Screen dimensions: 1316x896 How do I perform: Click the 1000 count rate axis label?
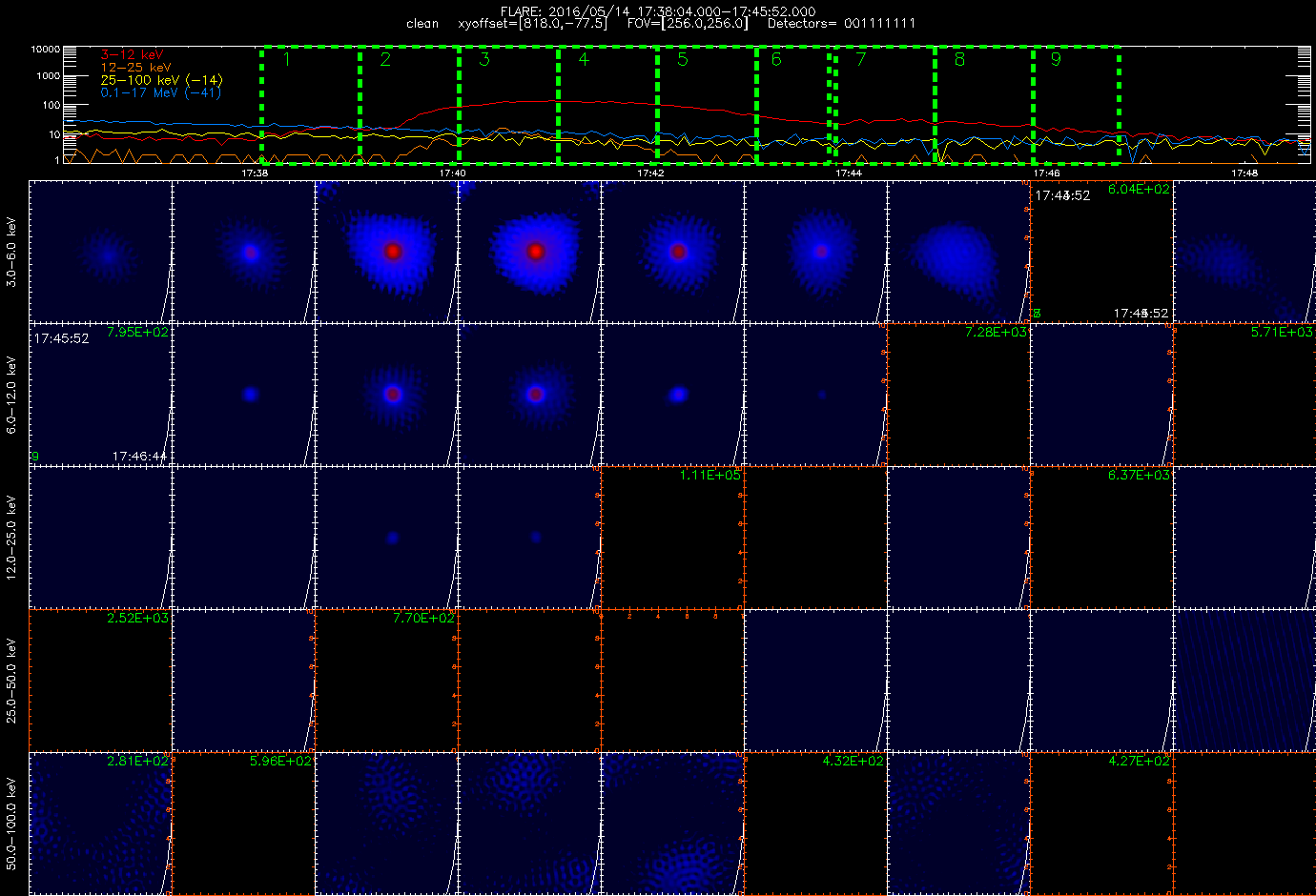(49, 76)
